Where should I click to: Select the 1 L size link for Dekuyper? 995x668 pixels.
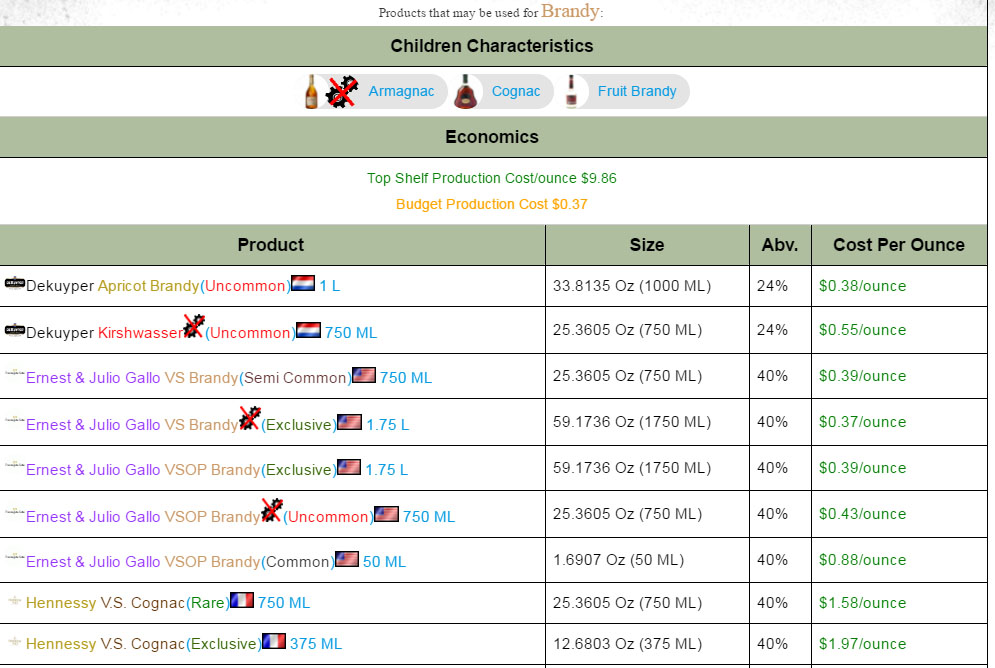pos(330,286)
